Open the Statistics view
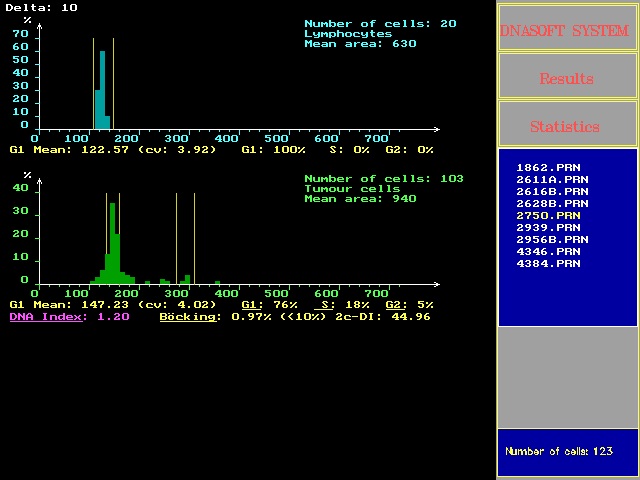Screen dimensions: 640x480 pos(566,126)
